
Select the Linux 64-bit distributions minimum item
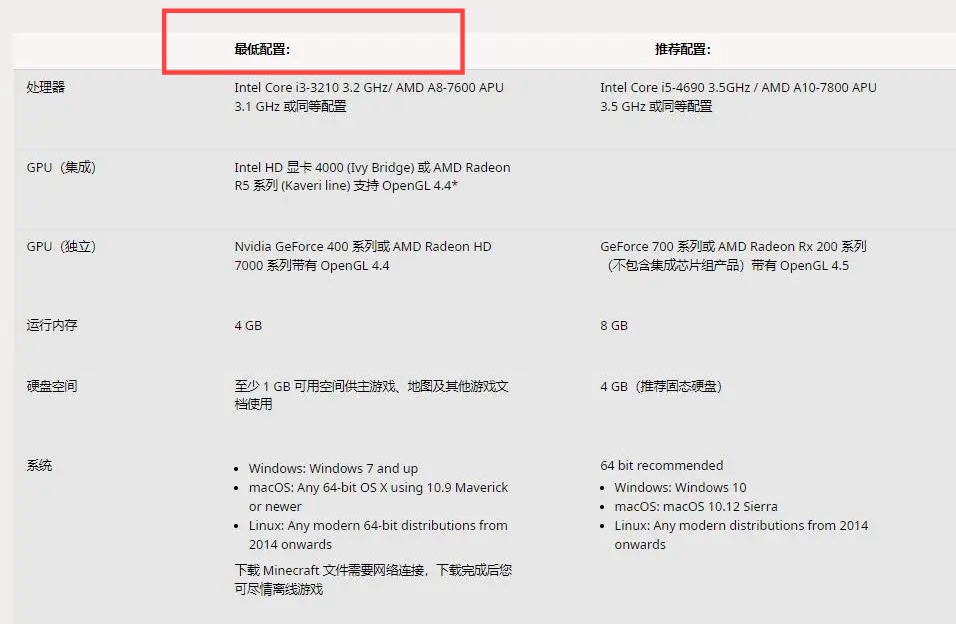click(x=378, y=534)
